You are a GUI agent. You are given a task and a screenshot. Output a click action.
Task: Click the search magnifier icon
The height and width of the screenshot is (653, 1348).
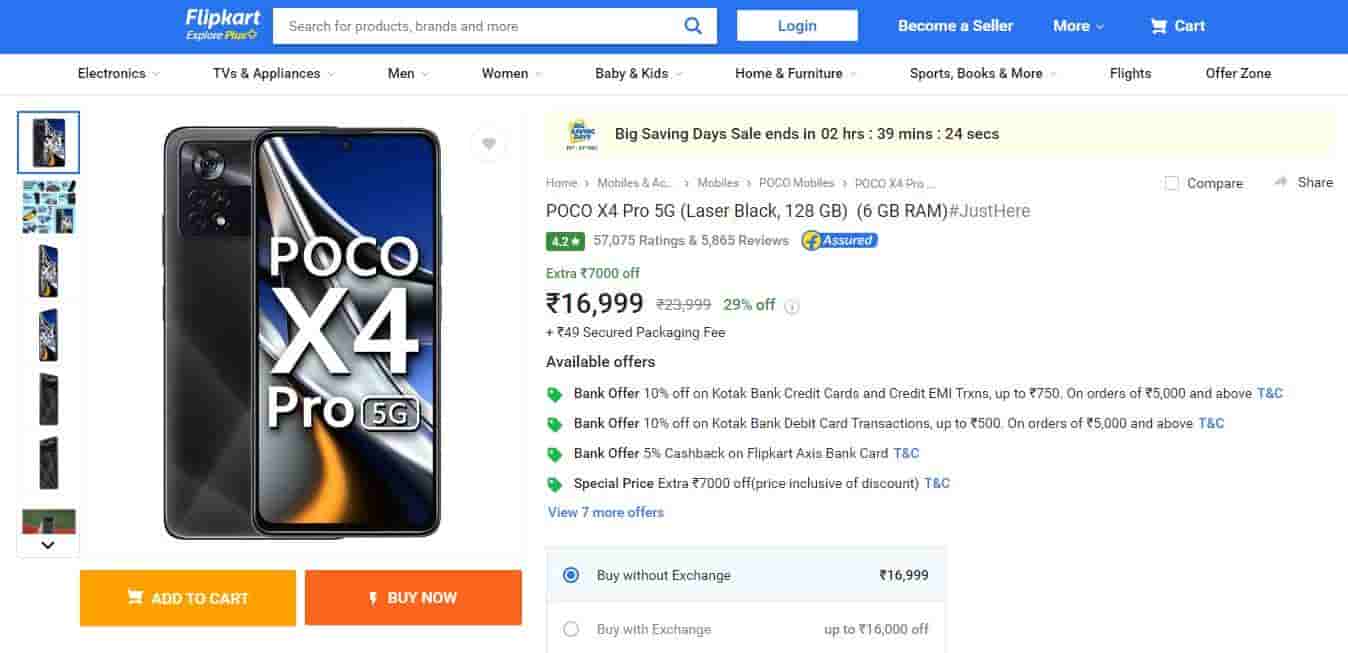[x=694, y=26]
